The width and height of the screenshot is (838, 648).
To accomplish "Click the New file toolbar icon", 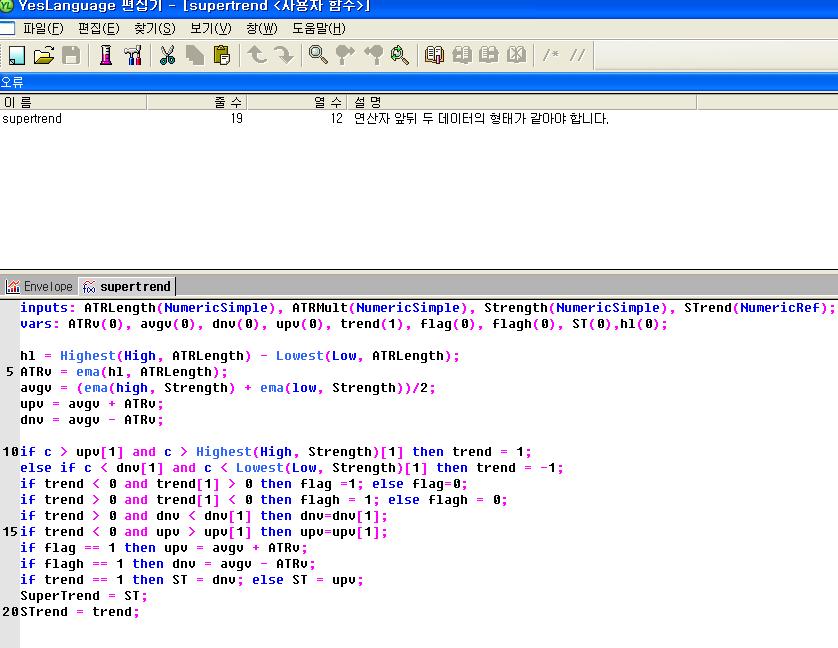I will point(17,55).
